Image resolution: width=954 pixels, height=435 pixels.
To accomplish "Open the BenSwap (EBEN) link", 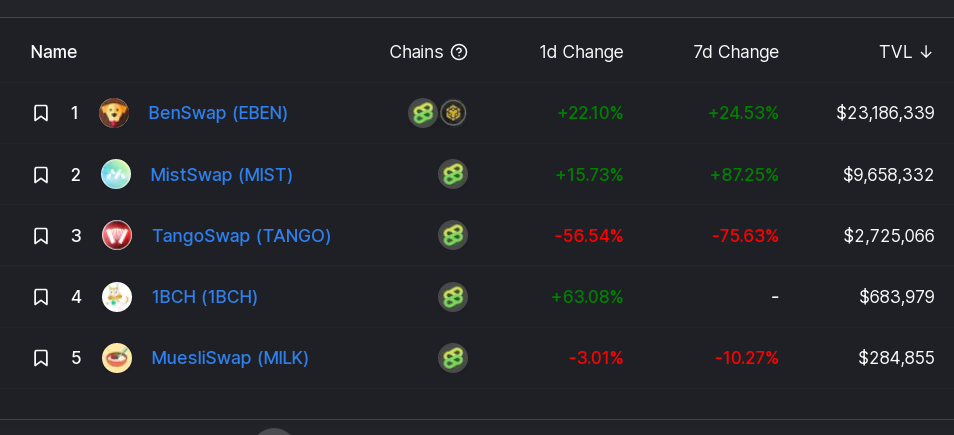I will point(218,113).
